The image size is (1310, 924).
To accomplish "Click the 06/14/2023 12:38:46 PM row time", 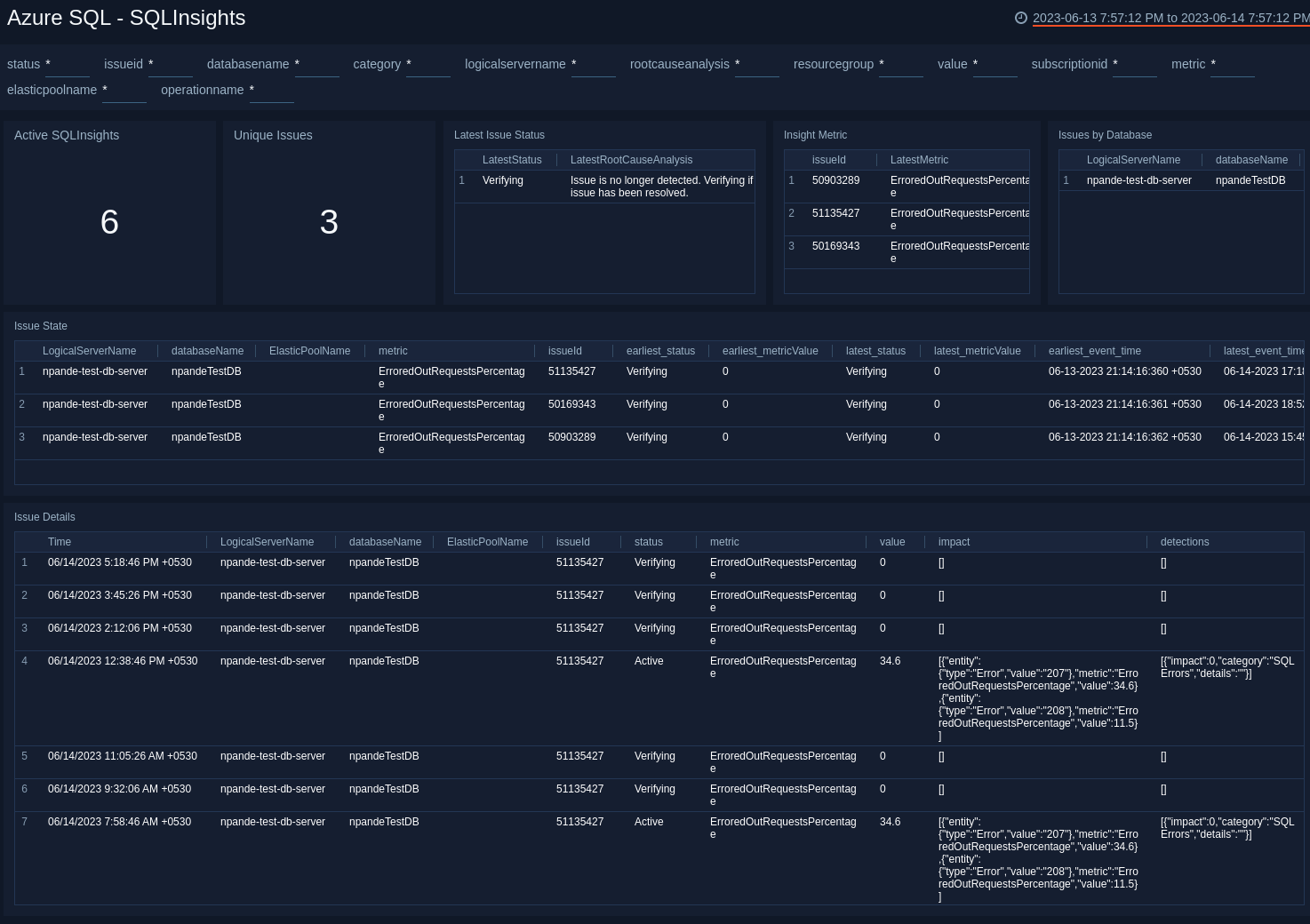I will (123, 661).
